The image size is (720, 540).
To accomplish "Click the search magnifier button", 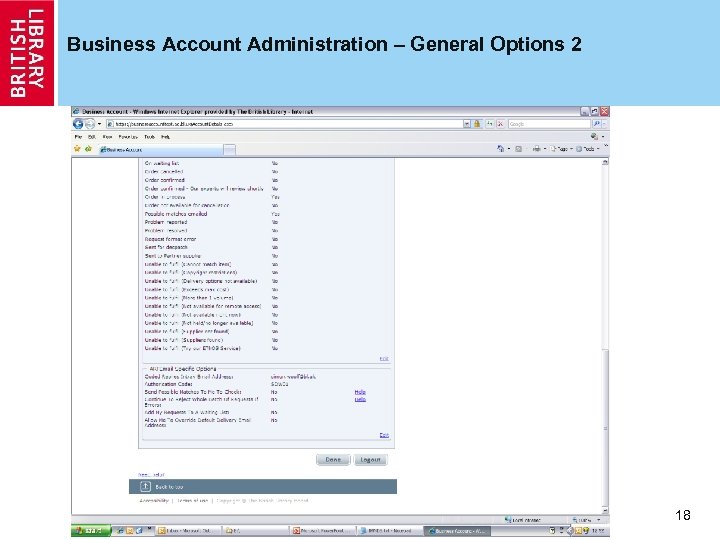I will pos(596,124).
